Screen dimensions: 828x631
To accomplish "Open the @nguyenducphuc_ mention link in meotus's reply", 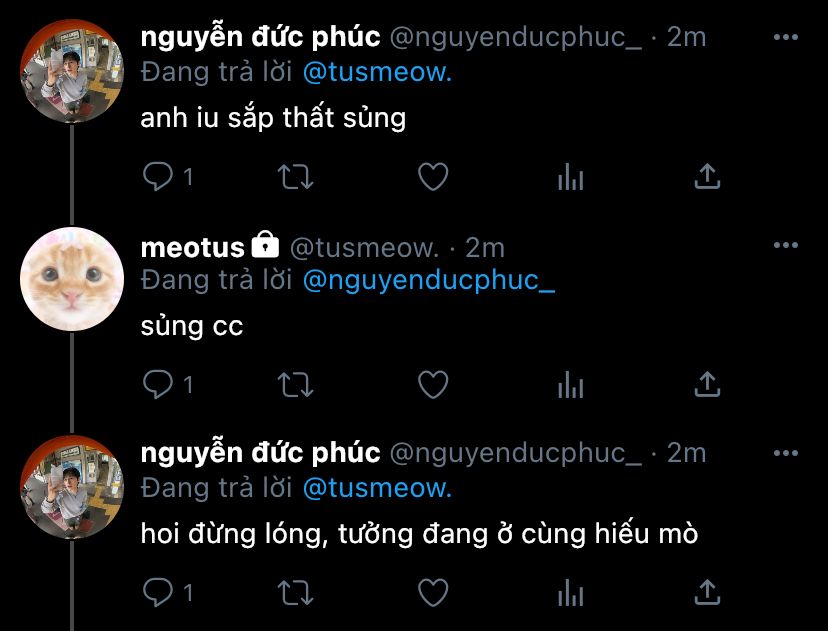I will coord(428,280).
